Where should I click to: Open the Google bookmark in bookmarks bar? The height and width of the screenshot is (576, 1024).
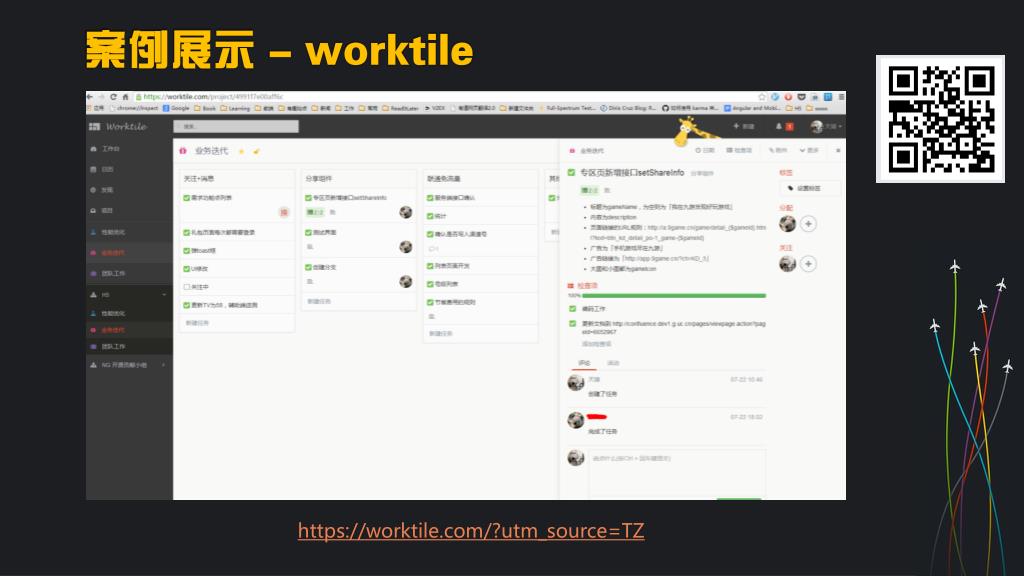tap(176, 108)
